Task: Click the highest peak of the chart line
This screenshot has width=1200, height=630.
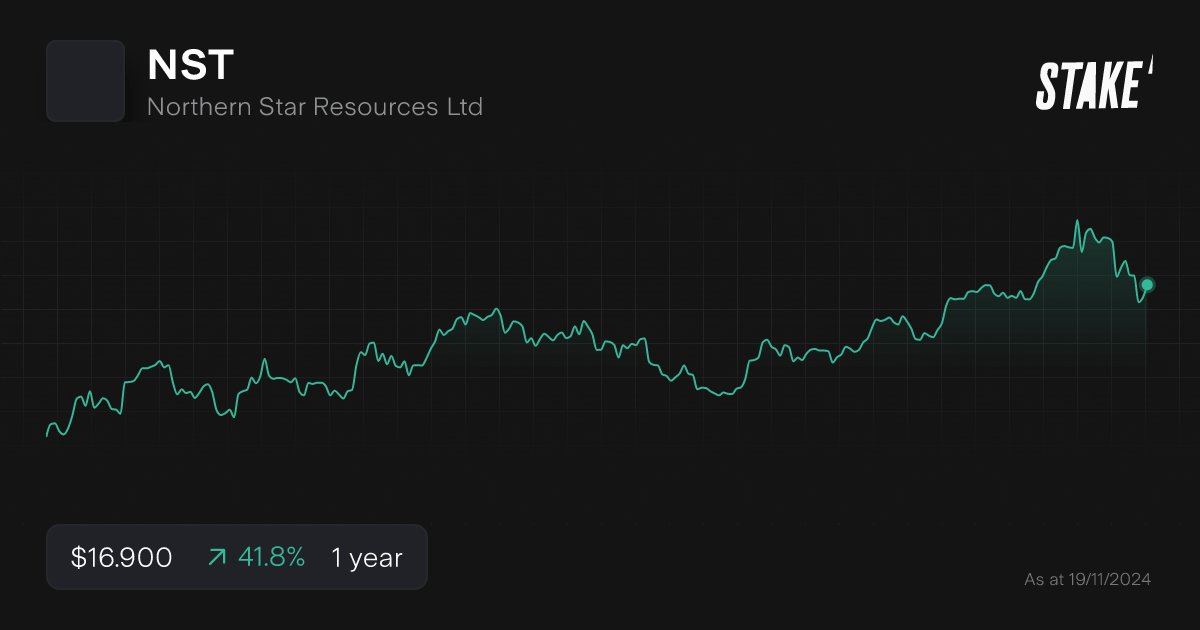Action: coord(1078,219)
